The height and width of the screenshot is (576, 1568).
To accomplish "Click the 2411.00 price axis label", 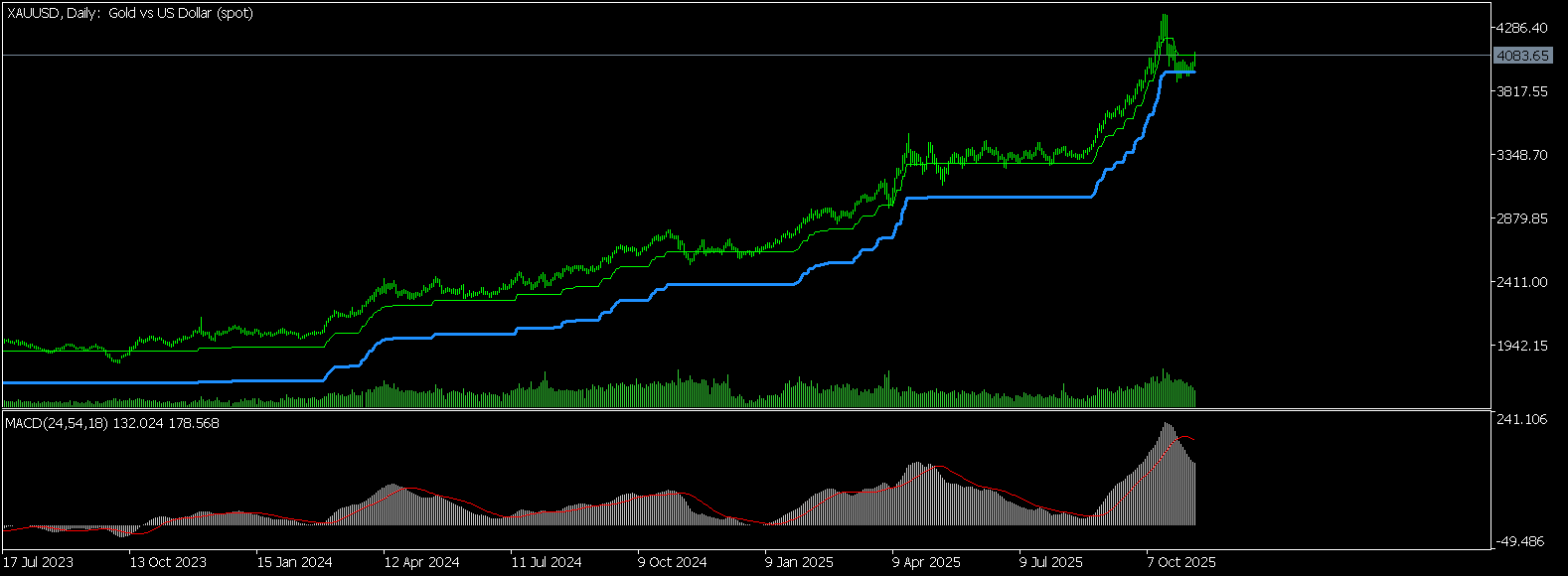I will (x=1522, y=282).
